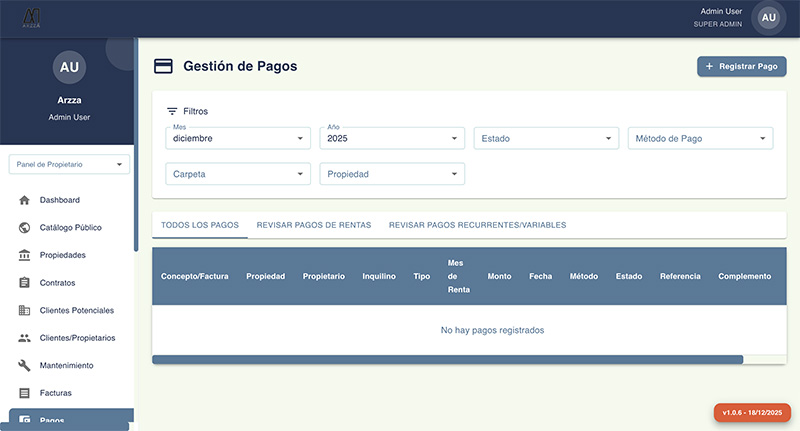Screen dimensions: 800x431
Task: Open the Año dropdown showing 2025
Action: coord(392,139)
